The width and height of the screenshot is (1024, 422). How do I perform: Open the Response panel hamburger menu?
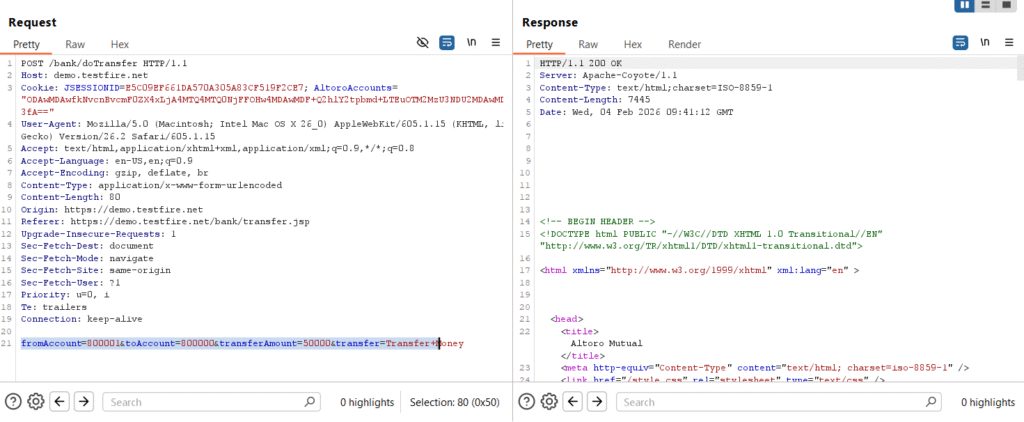[x=1008, y=43]
